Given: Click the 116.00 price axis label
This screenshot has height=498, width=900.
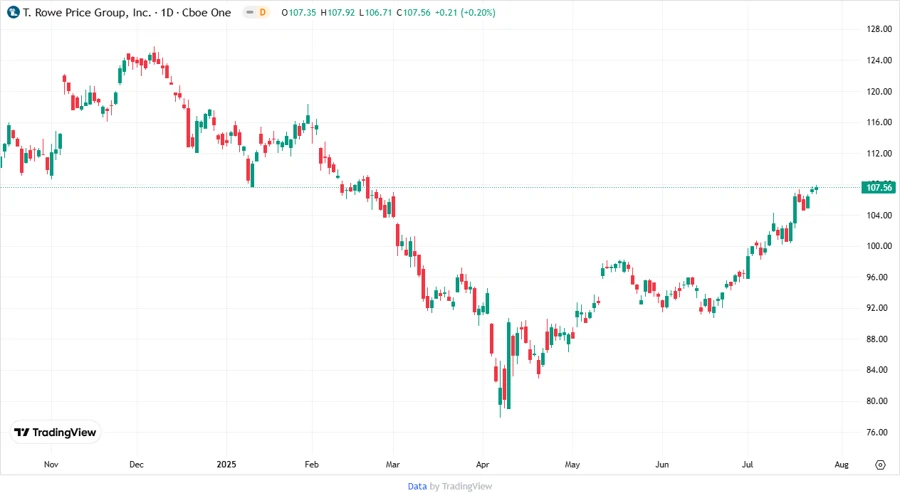Looking at the screenshot, I should click(879, 122).
